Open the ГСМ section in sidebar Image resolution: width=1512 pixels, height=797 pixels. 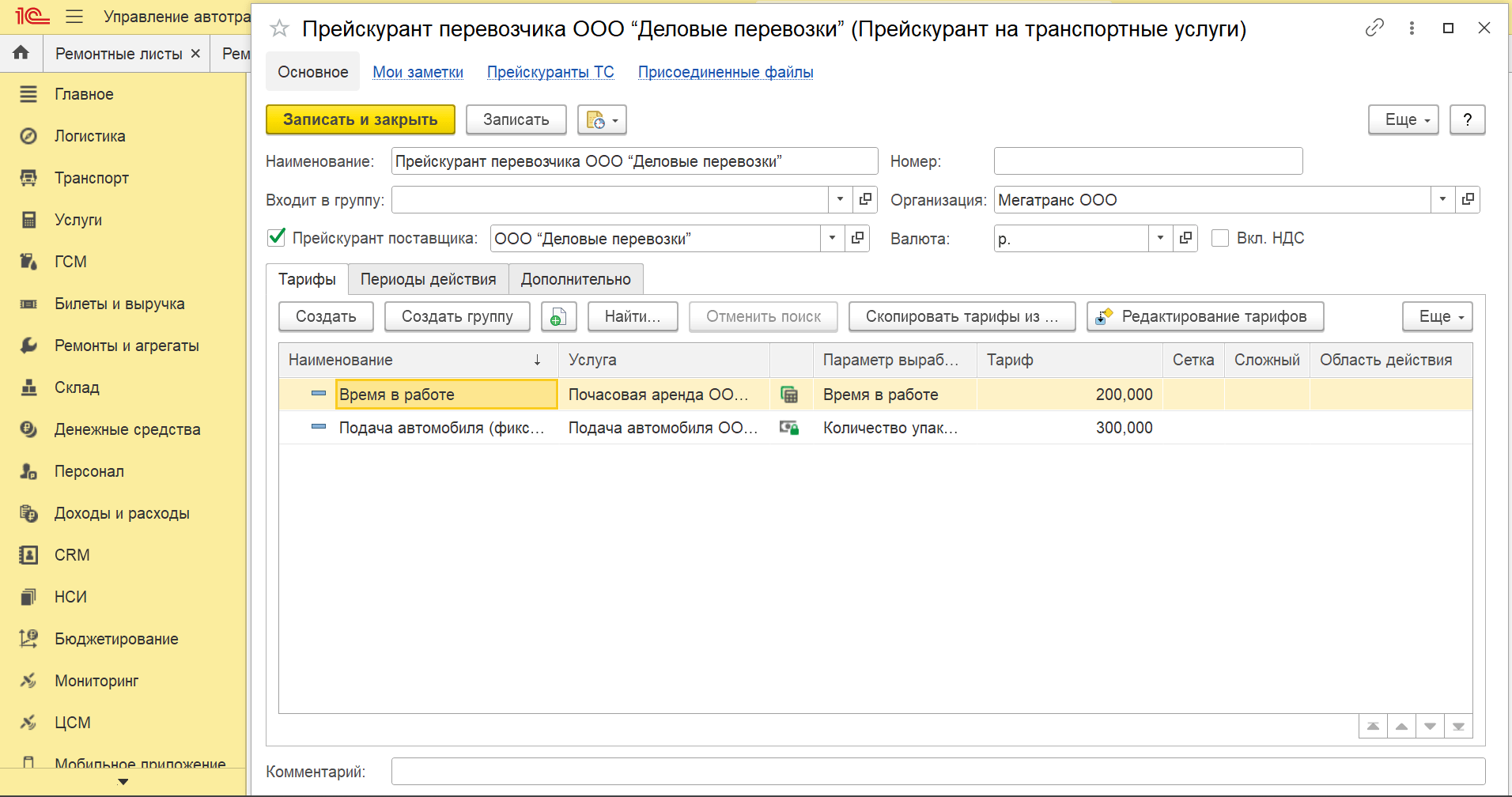tap(70, 262)
